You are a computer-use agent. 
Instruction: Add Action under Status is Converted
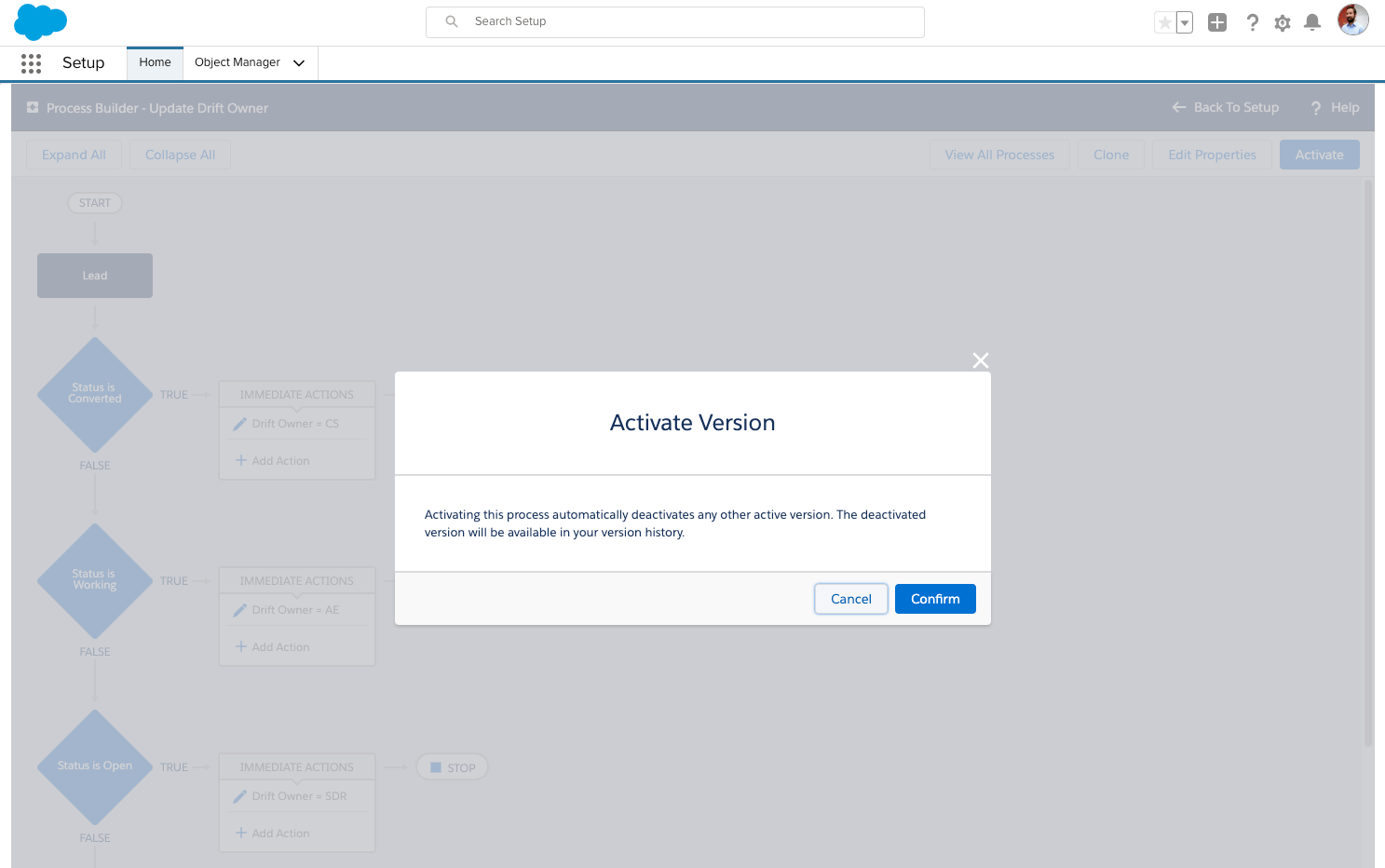point(273,461)
